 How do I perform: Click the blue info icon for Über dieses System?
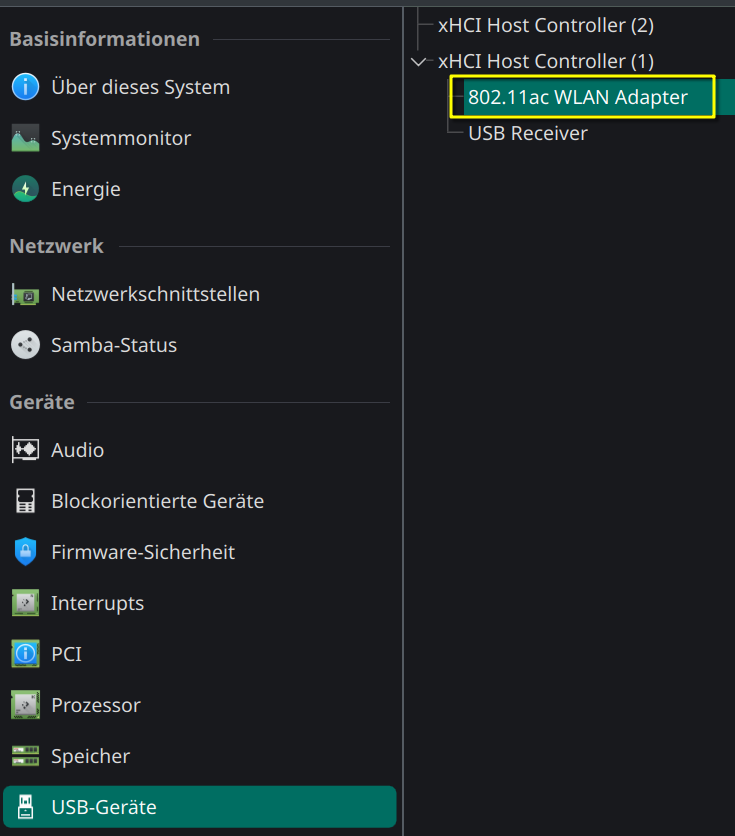click(25, 87)
